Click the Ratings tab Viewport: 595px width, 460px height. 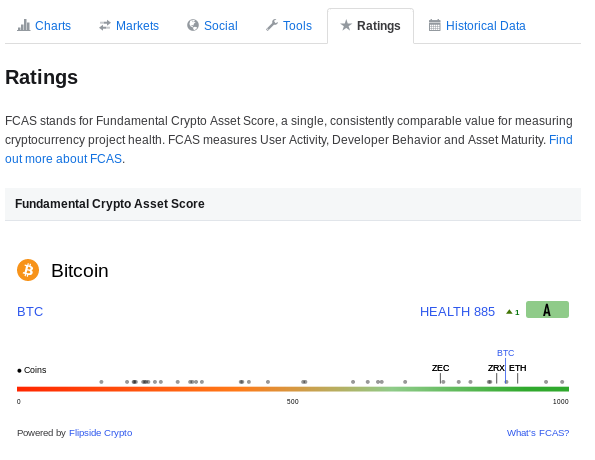pyautogui.click(x=370, y=26)
